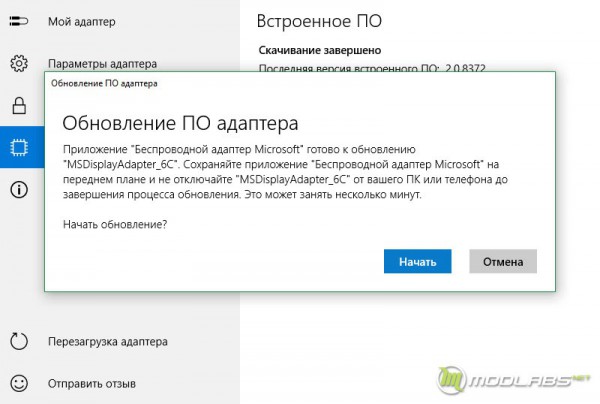Viewport: 600px width, 404px height.
Task: Open adapter settings via the gear icon
Action: click(19, 64)
